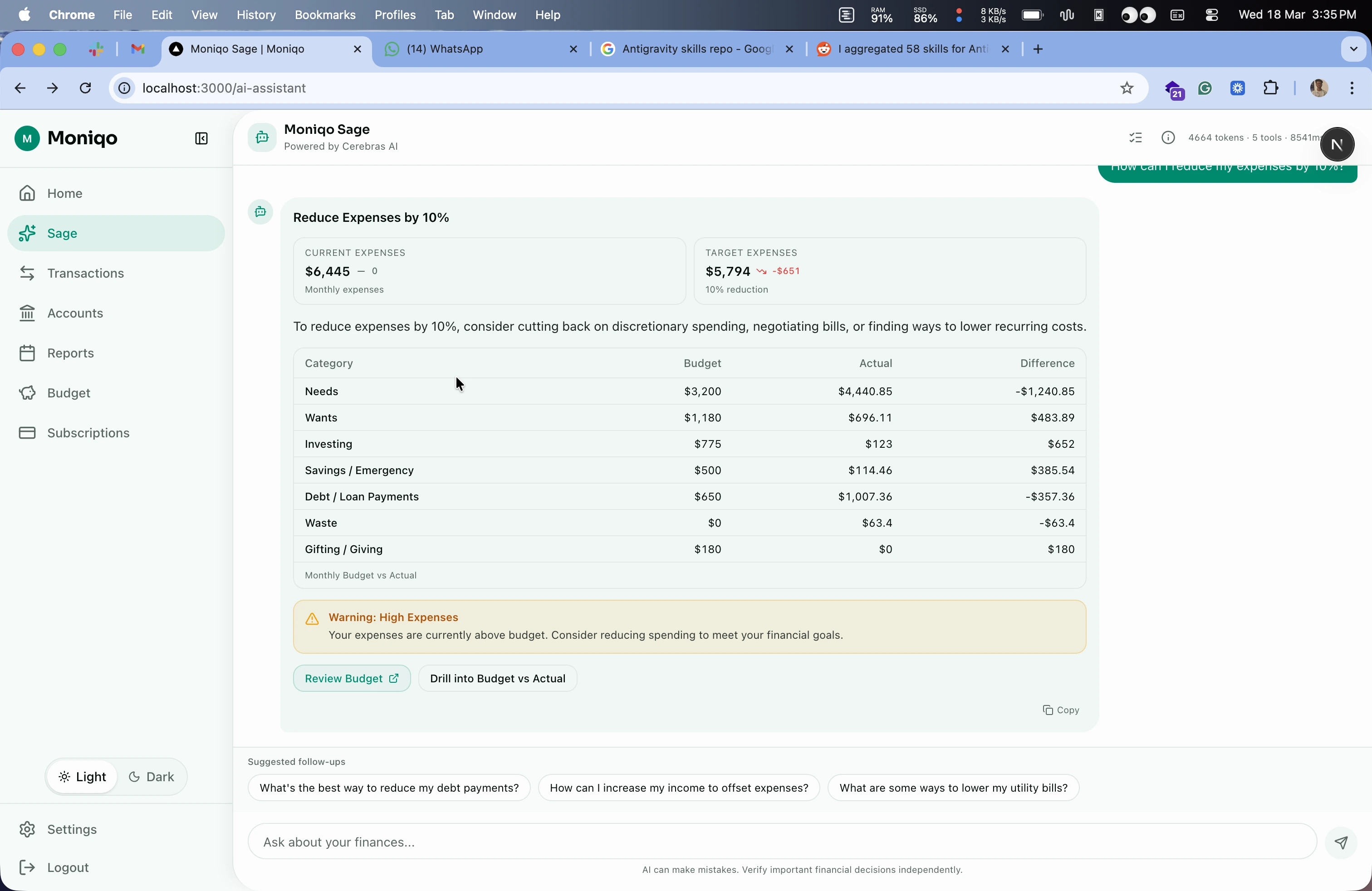Image resolution: width=1372 pixels, height=891 pixels.
Task: Open the N user avatar menu
Action: pos(1337,145)
